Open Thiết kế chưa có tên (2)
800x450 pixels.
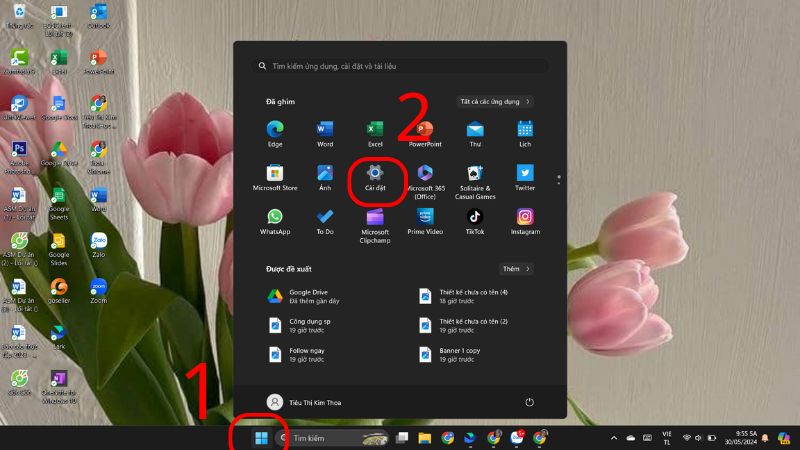pyautogui.click(x=463, y=326)
